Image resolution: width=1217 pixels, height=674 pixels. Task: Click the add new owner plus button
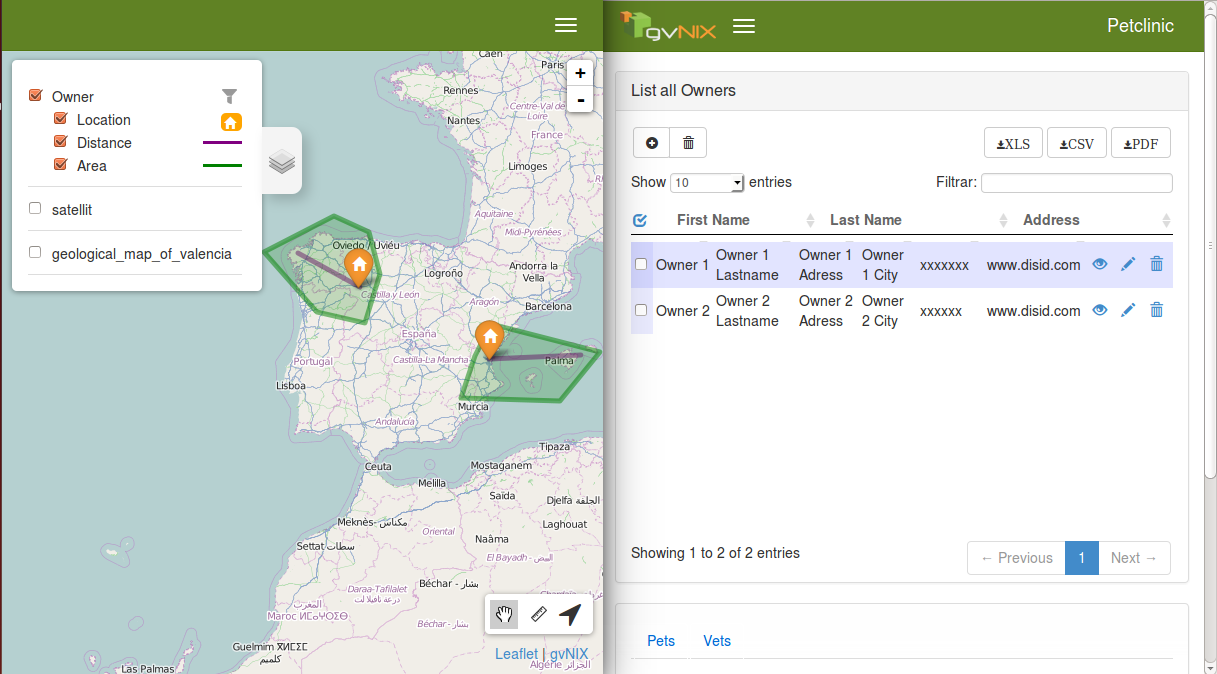click(652, 143)
